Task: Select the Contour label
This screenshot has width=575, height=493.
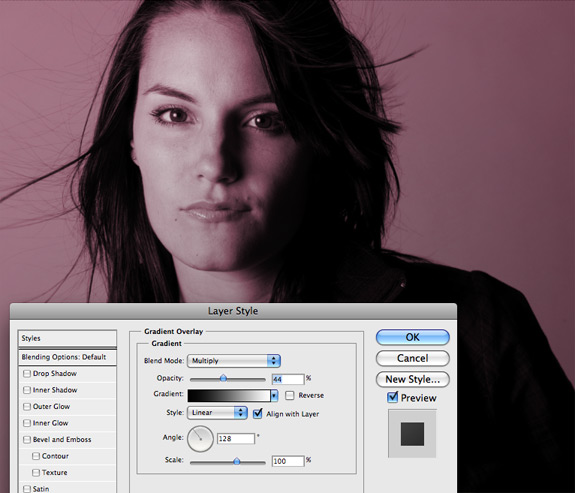Action: tap(55, 456)
